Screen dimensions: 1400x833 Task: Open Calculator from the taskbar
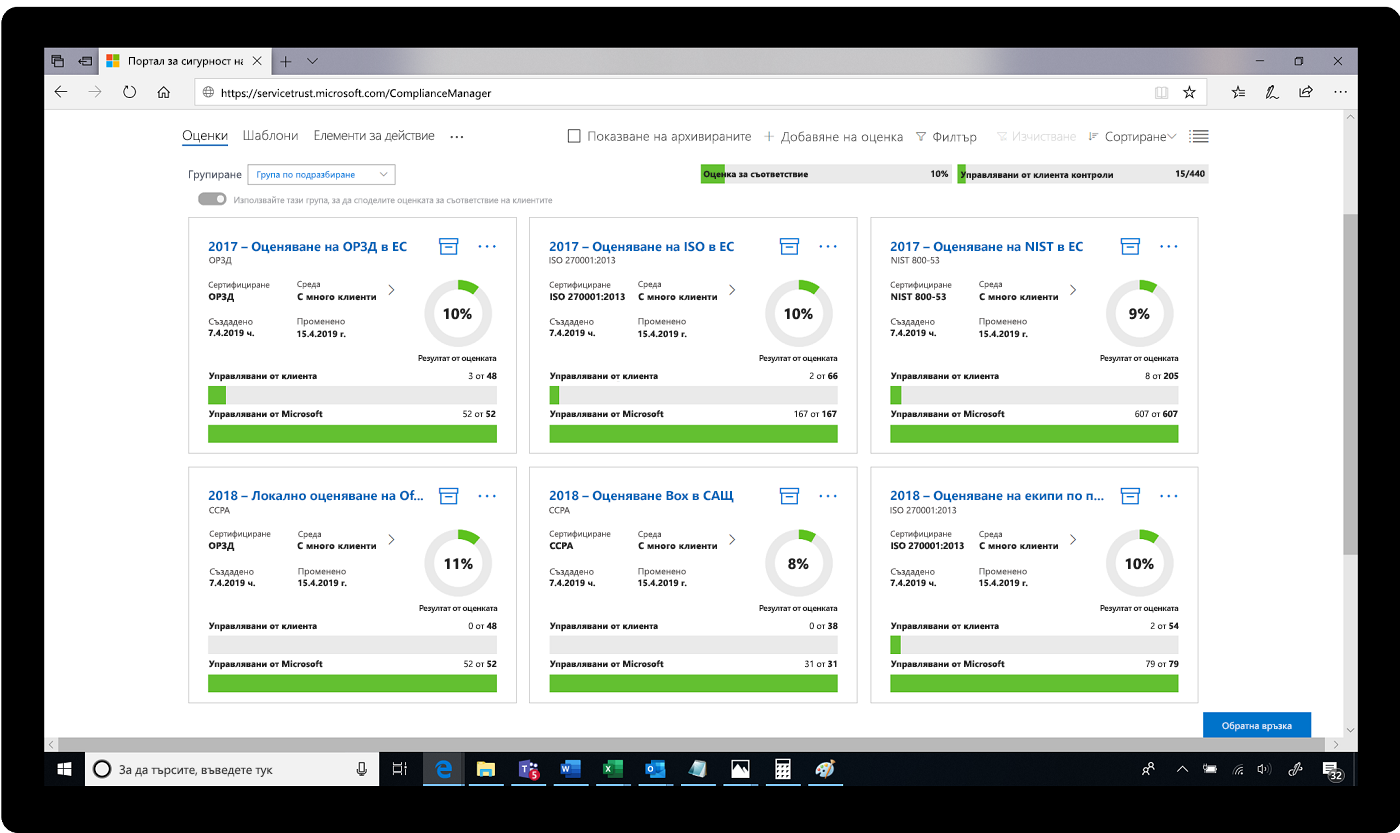pos(783,769)
